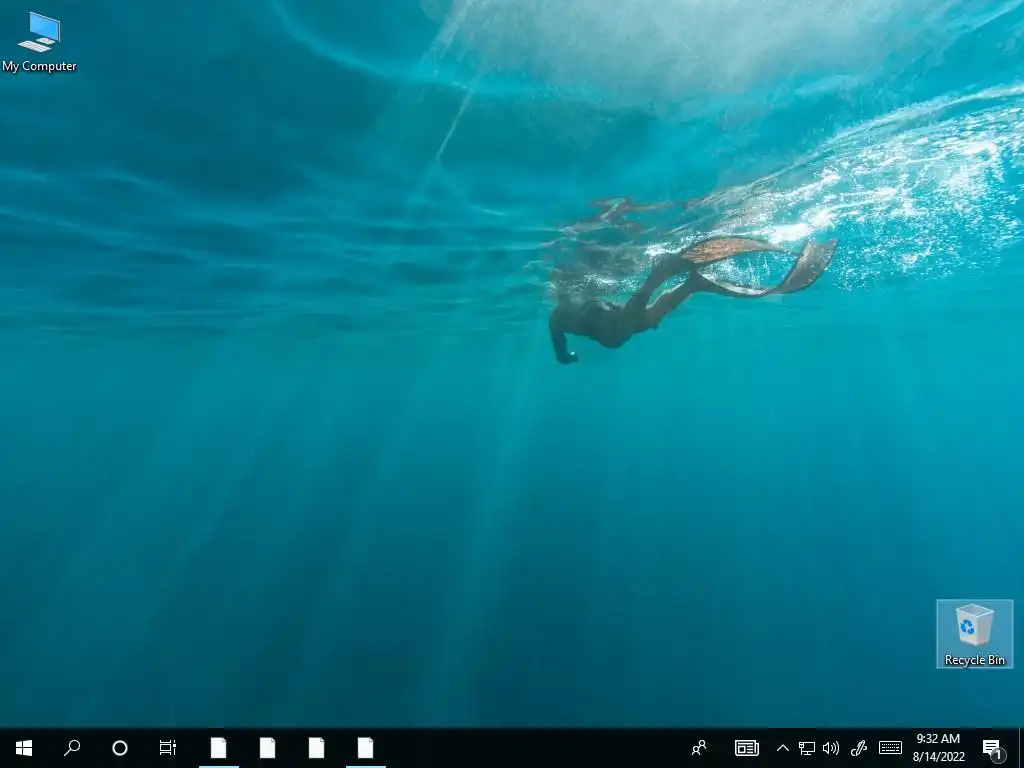Open the volume speaker control

point(831,748)
